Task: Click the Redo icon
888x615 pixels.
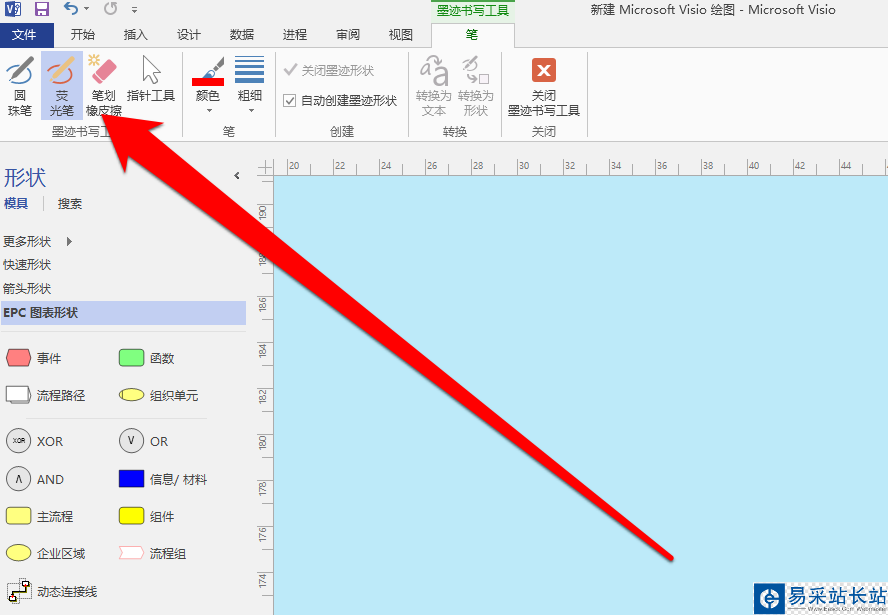Action: click(x=110, y=9)
